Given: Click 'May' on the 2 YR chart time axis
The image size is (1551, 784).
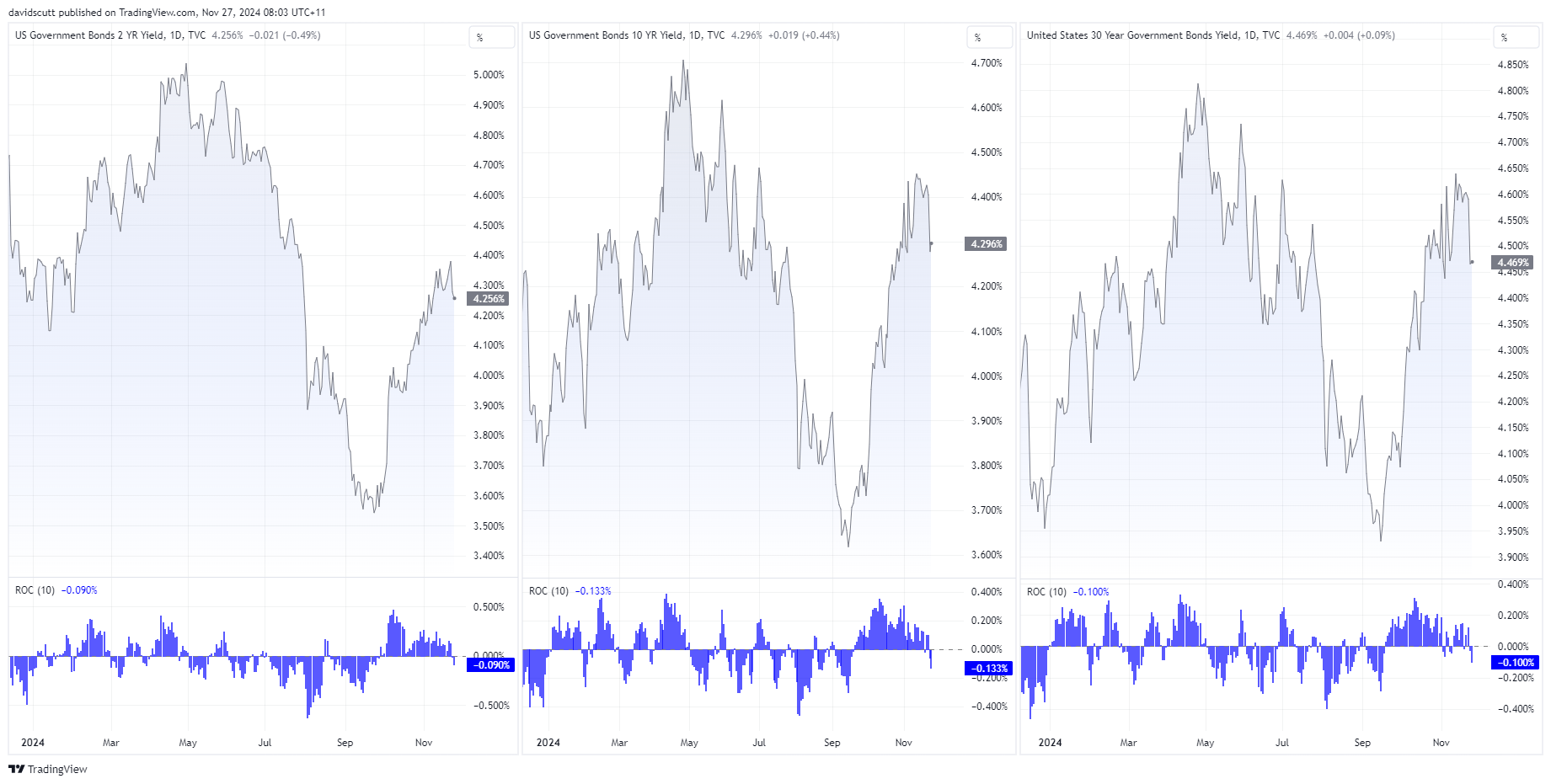Looking at the screenshot, I should tap(188, 743).
